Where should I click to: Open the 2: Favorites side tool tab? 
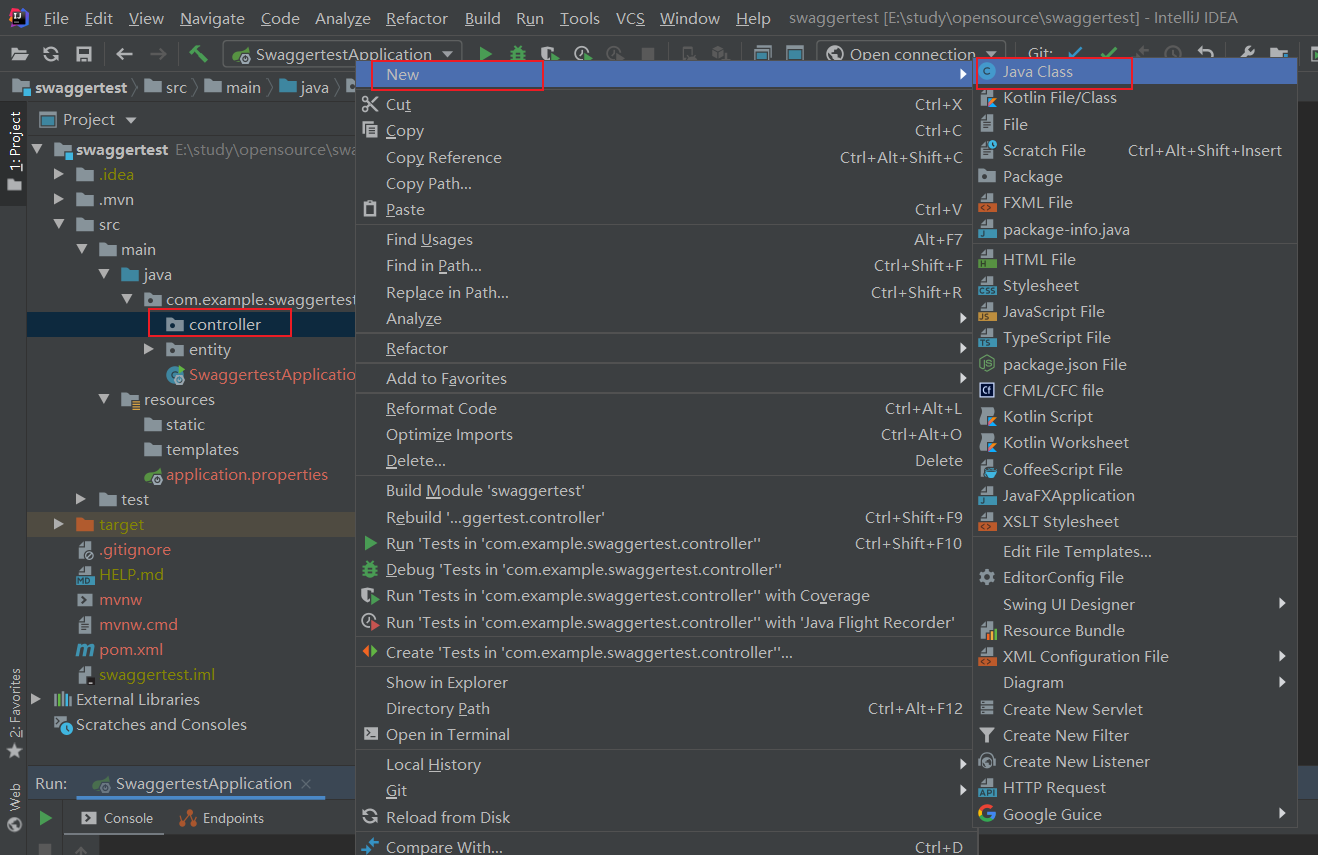pos(14,712)
